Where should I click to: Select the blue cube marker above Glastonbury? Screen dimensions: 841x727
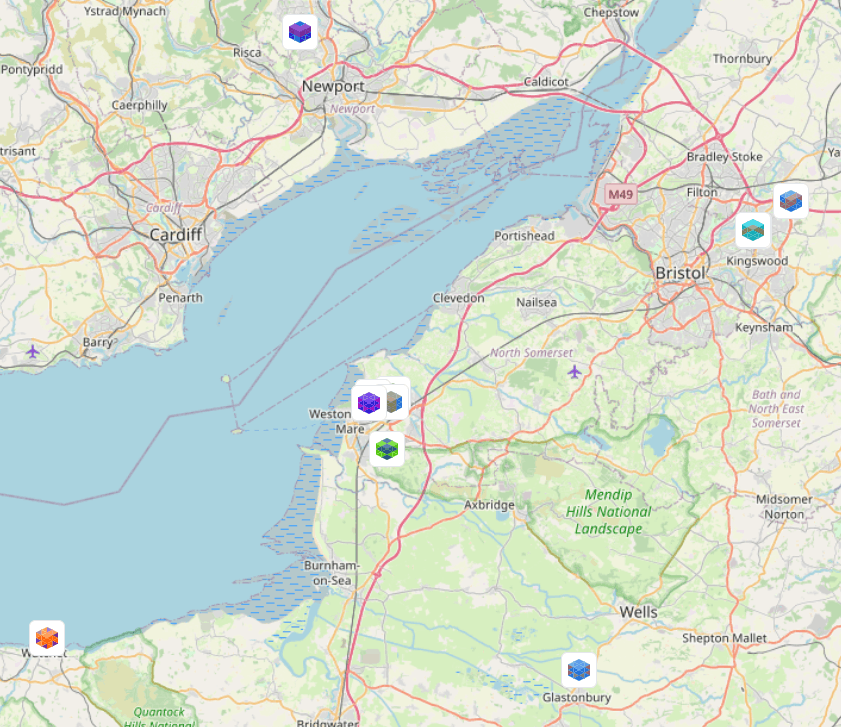click(x=579, y=670)
